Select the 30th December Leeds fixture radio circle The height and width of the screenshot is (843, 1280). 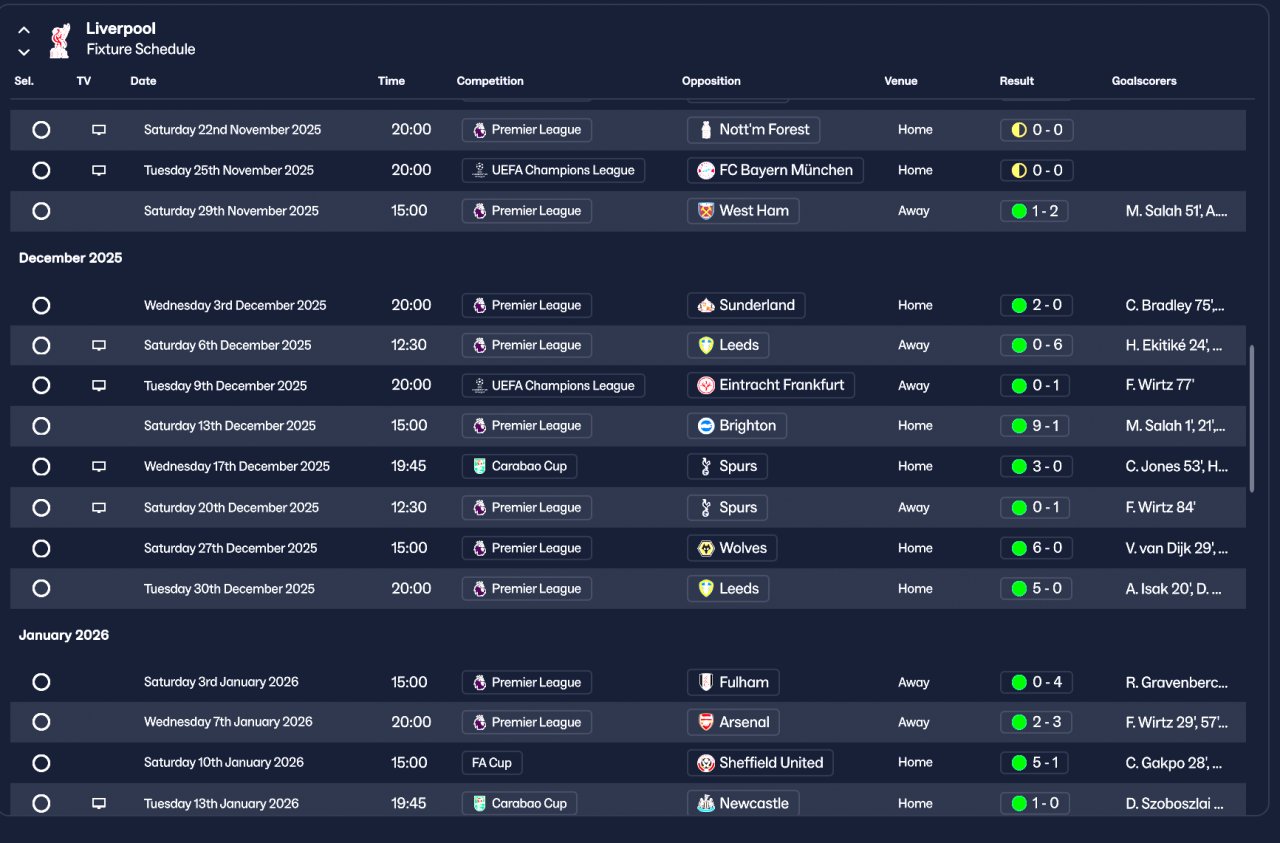41,589
